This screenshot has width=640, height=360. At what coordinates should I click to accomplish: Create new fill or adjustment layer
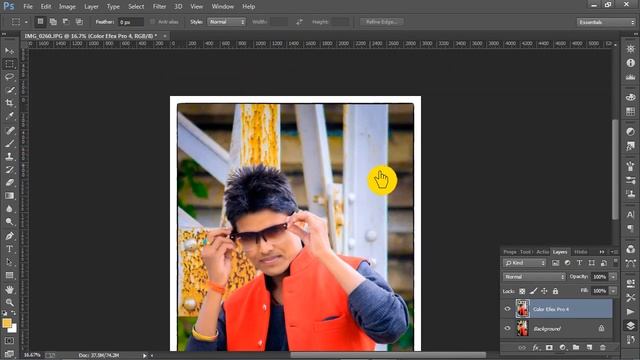(x=562, y=348)
